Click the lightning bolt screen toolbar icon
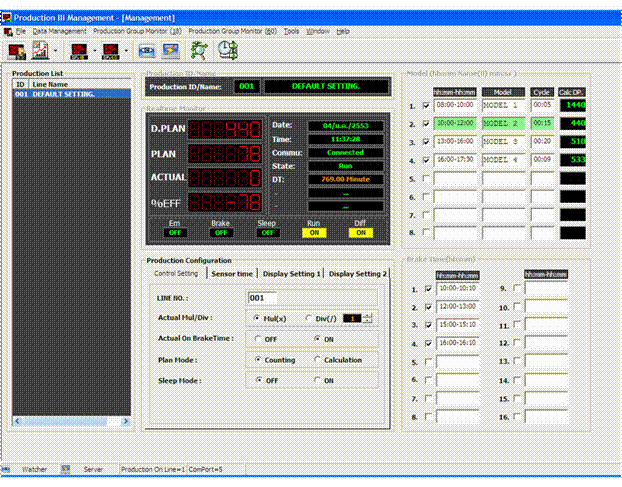This screenshot has height=487, width=622. (x=171, y=49)
